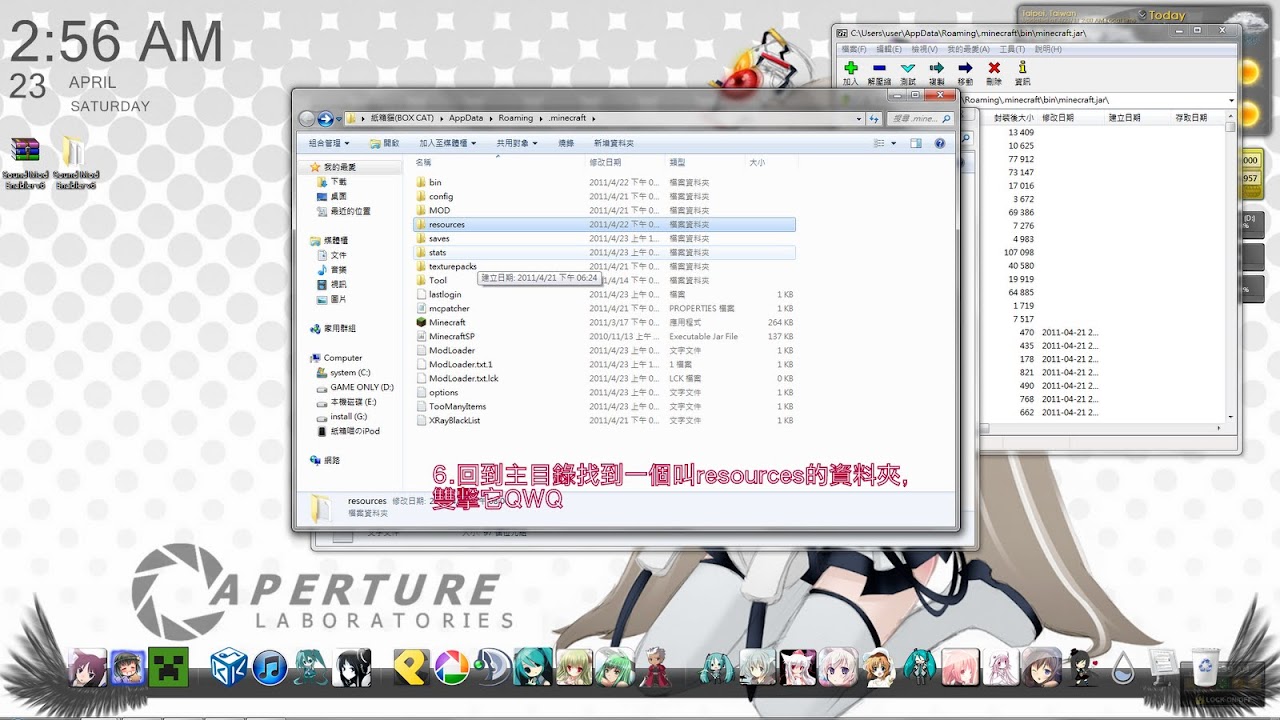The height and width of the screenshot is (720, 1280).
Task: Click the Minecraft creeper icon in dock
Action: click(168, 667)
